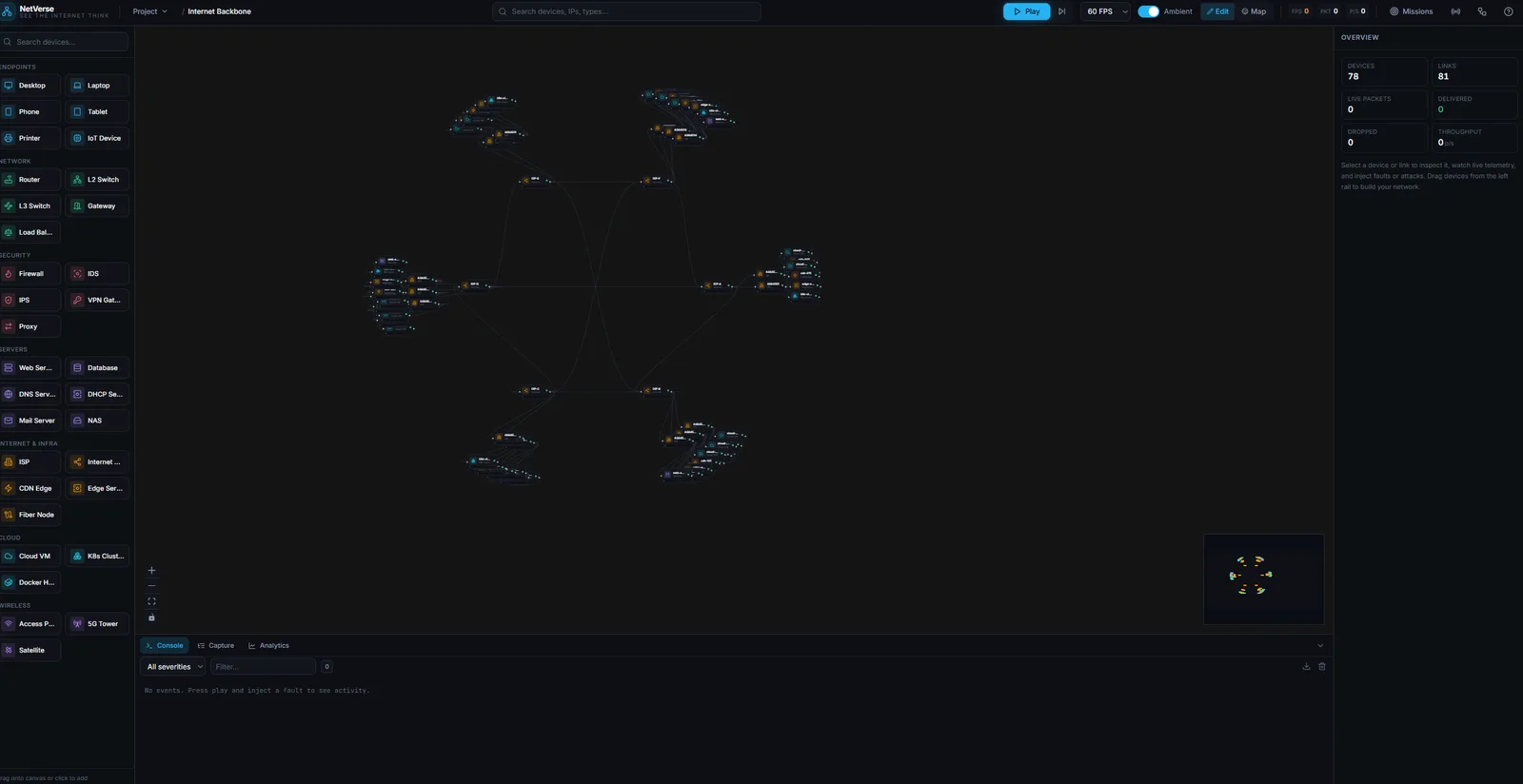The width and height of the screenshot is (1523, 784).
Task: Select the Desktop endpoint device
Action: (x=30, y=86)
